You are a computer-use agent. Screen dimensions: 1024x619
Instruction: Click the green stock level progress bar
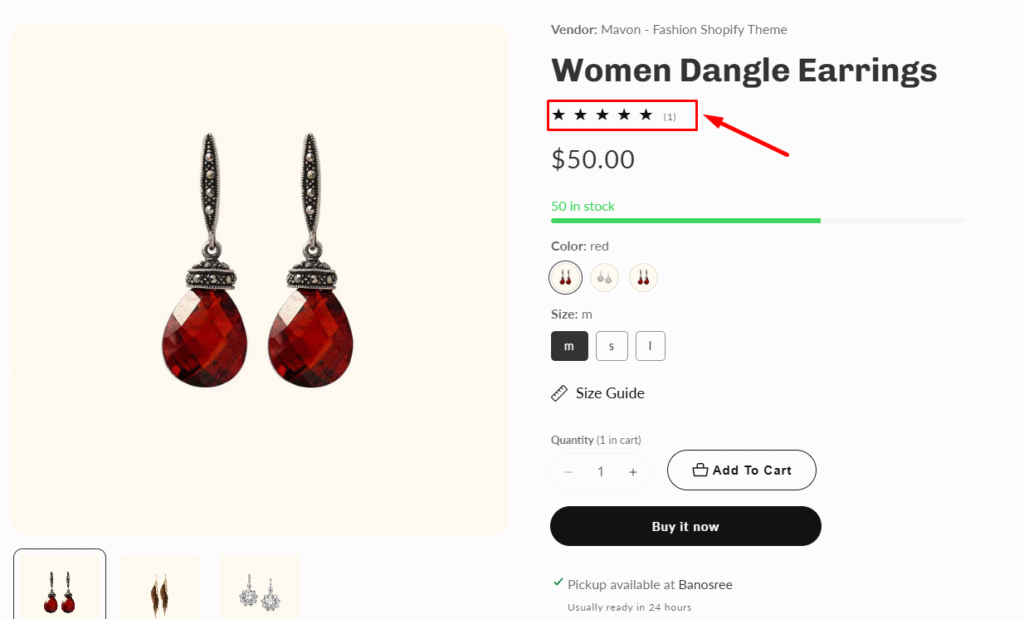coord(686,220)
